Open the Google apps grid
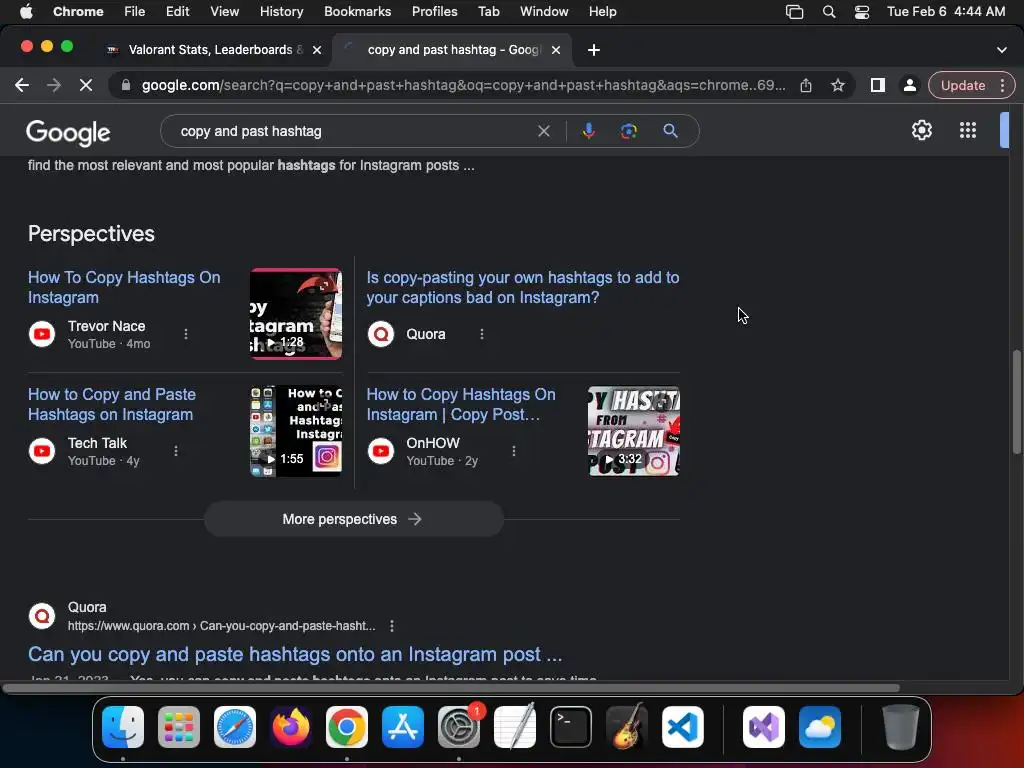The width and height of the screenshot is (1024, 768). [968, 130]
